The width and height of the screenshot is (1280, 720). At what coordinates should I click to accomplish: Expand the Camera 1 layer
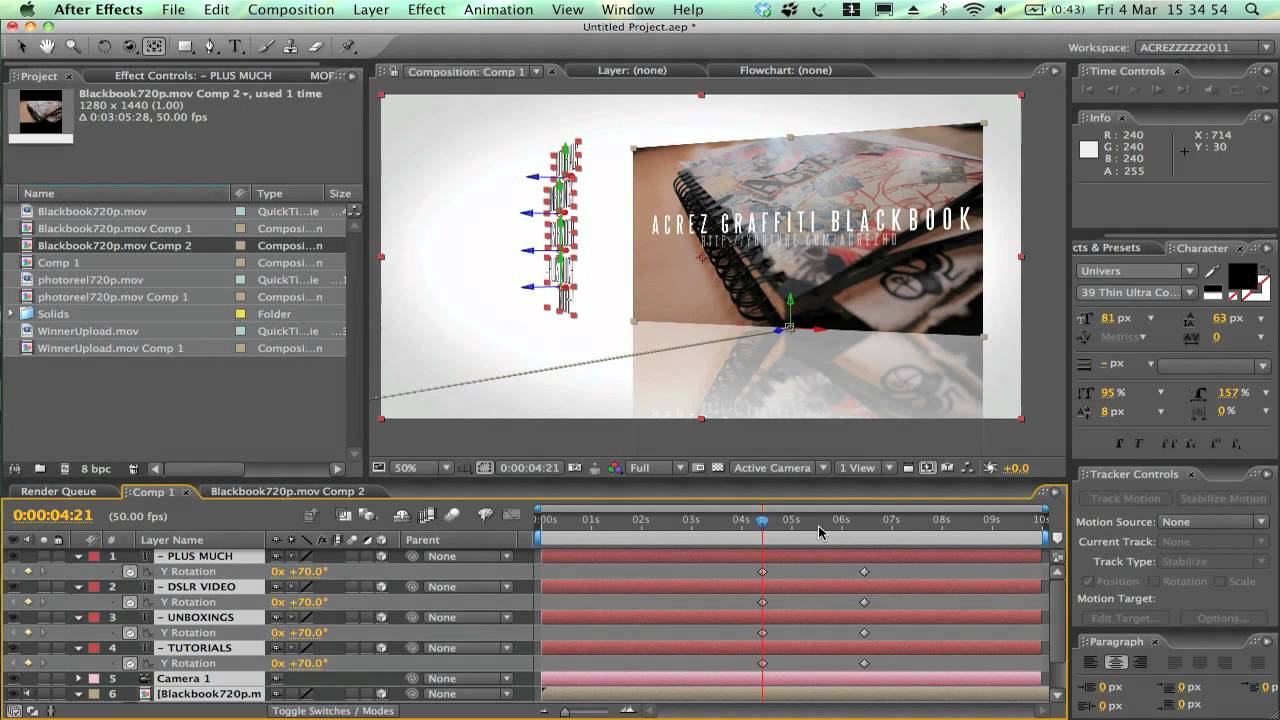[79, 678]
